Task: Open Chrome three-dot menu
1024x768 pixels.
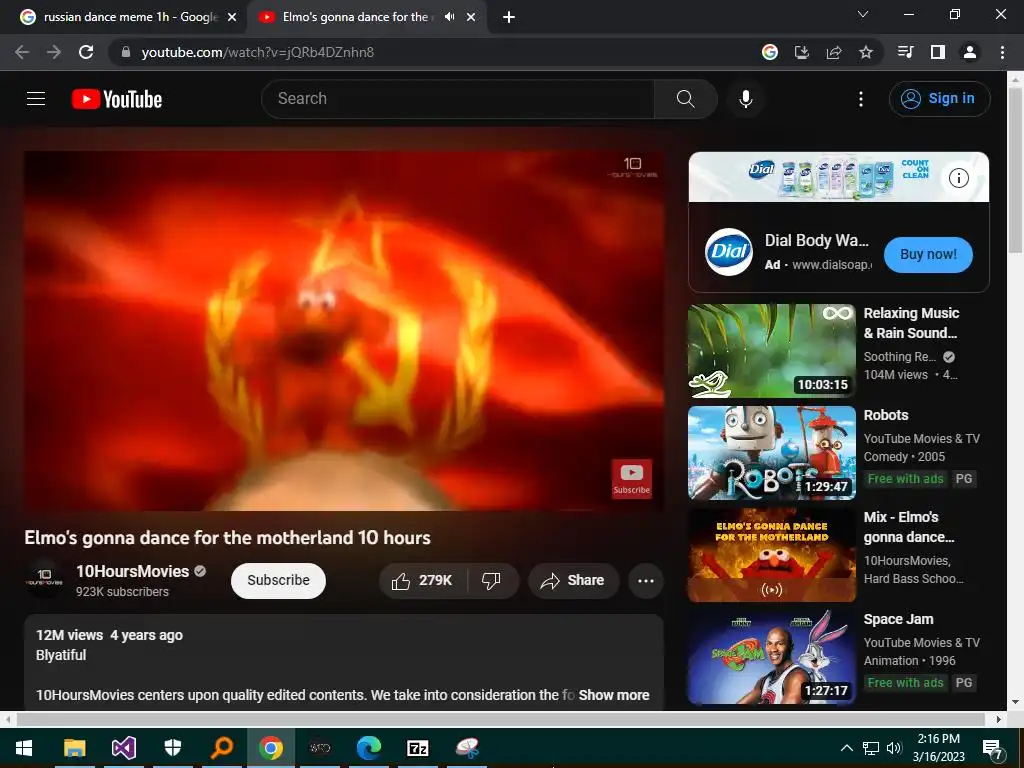Action: click(x=1002, y=52)
